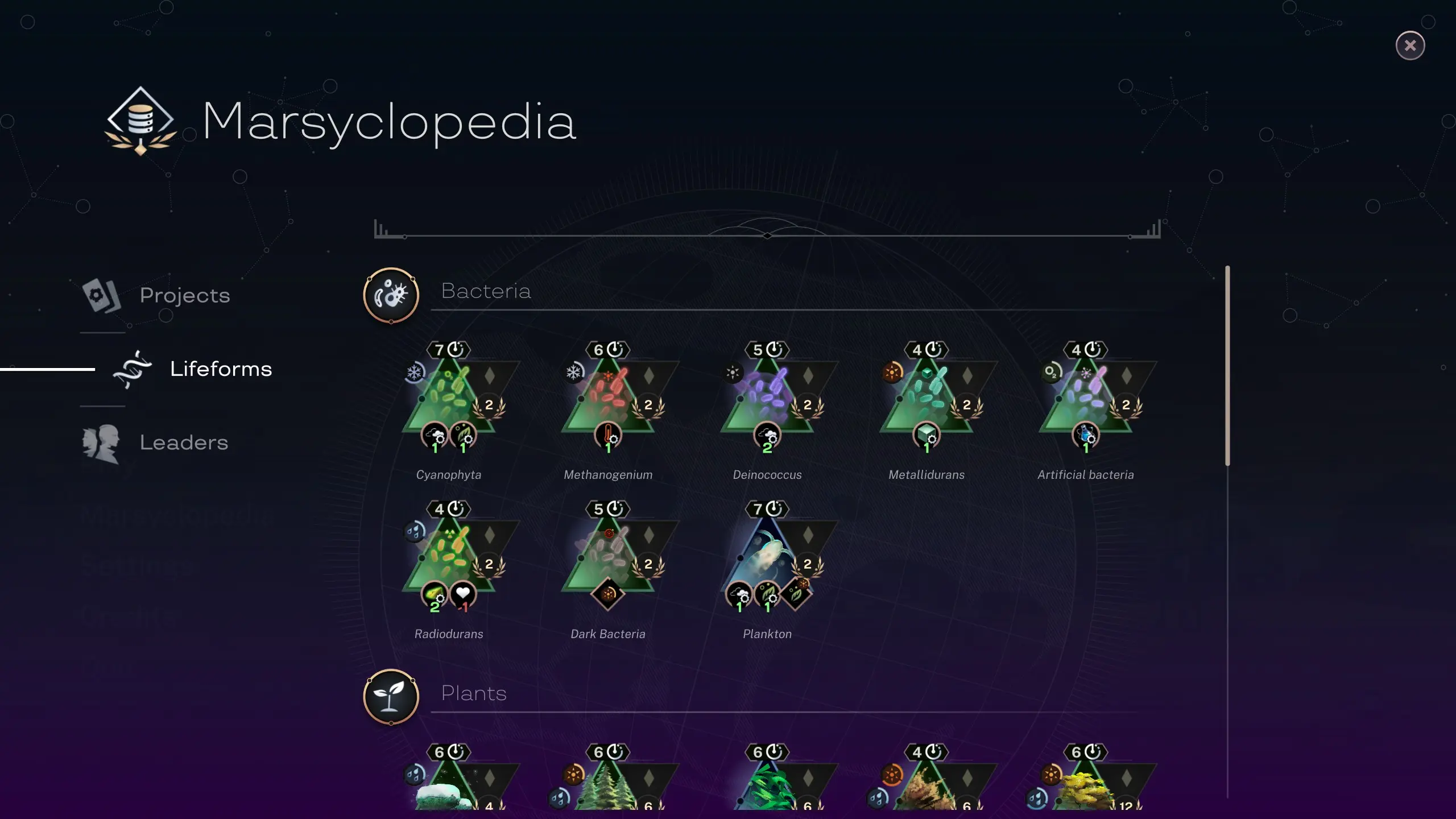Click the Plants category sprout icon
1456x819 pixels.
391,697
